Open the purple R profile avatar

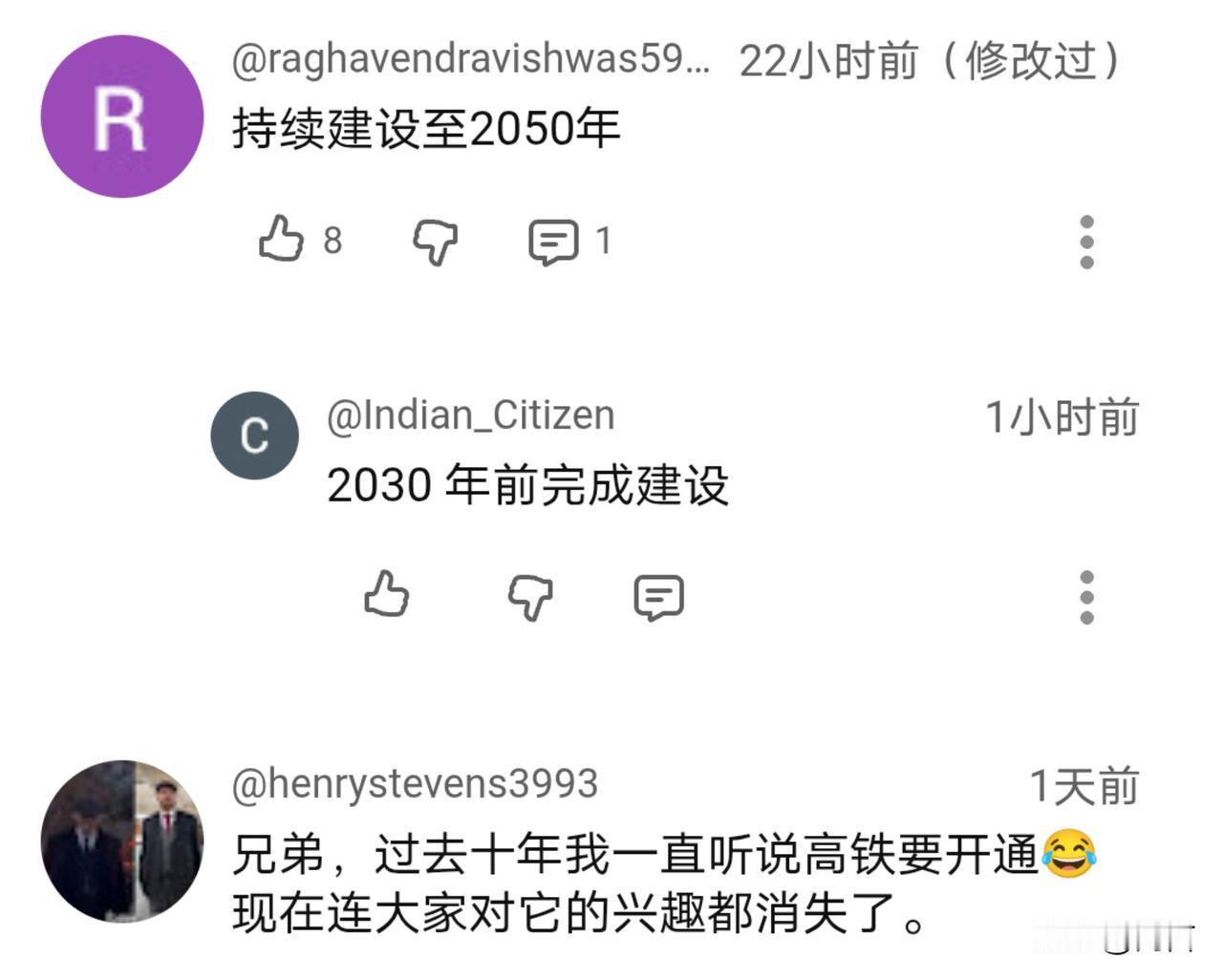pyautogui.click(x=122, y=117)
